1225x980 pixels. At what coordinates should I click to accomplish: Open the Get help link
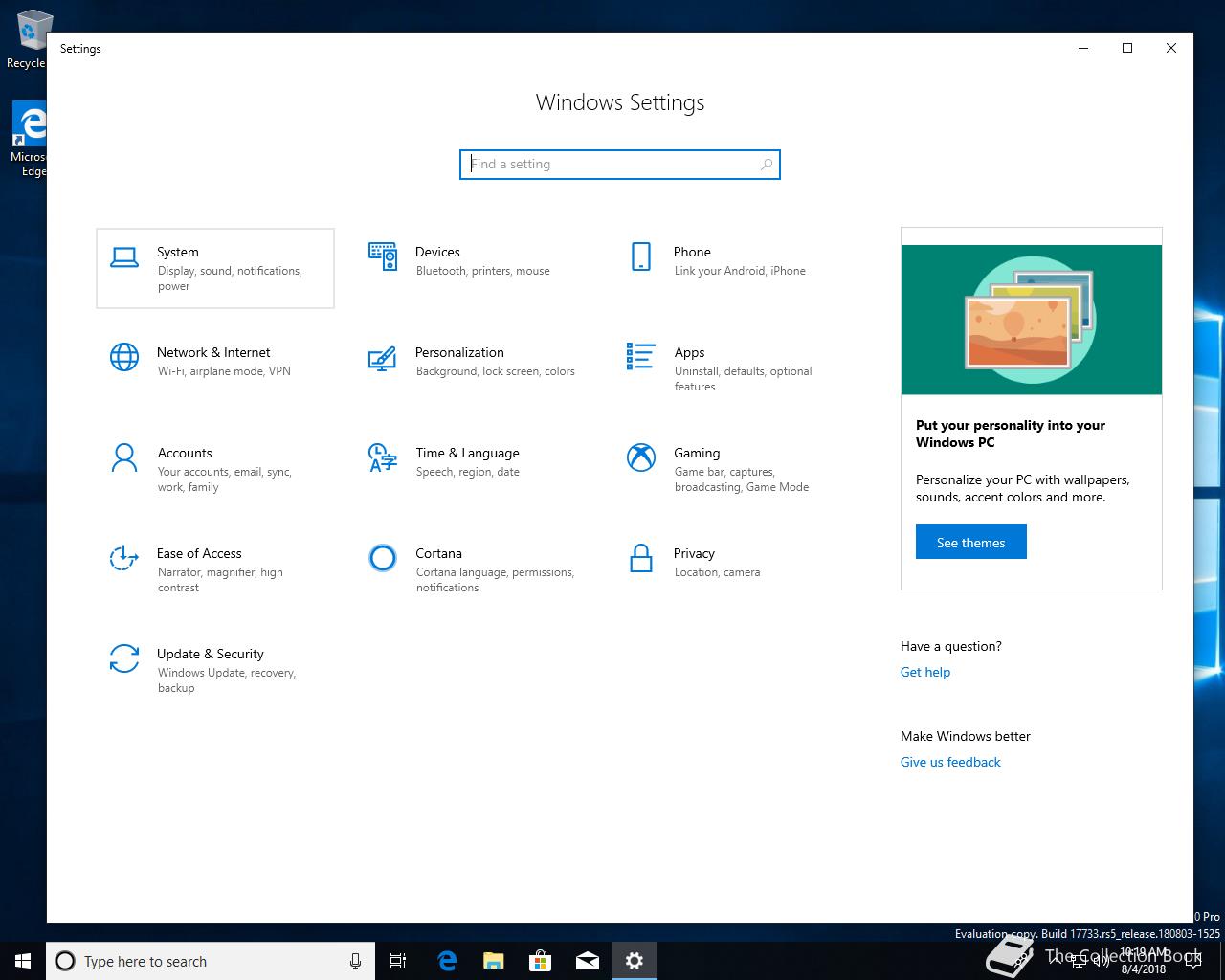tap(925, 672)
